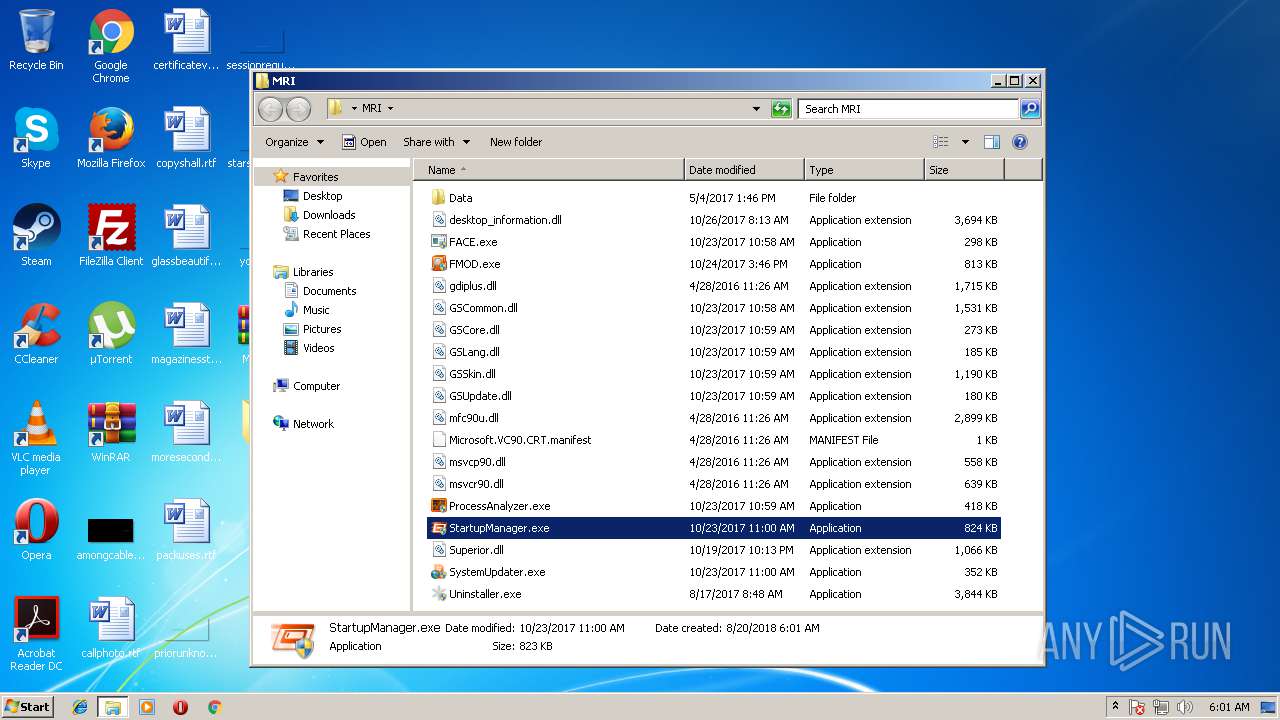Select the FMOD.exe file icon
The width and height of the screenshot is (1280, 720).
[x=438, y=264]
